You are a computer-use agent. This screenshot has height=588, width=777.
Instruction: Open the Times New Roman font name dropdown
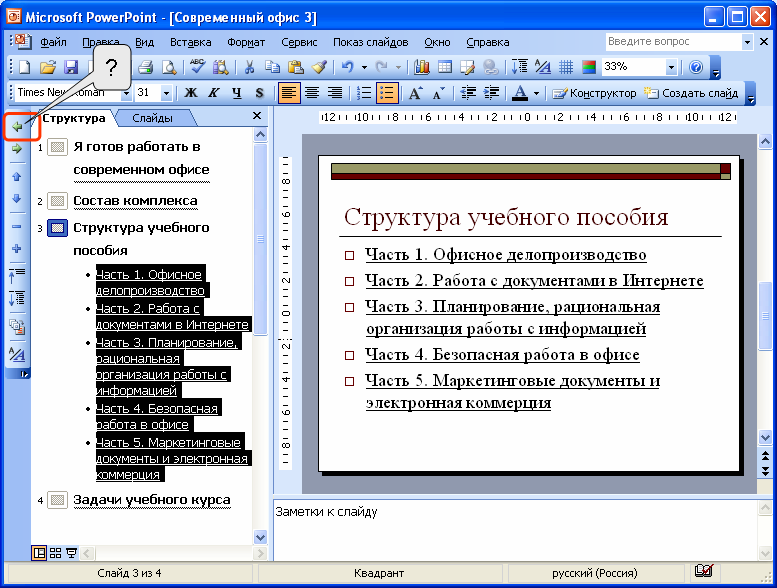point(126,93)
